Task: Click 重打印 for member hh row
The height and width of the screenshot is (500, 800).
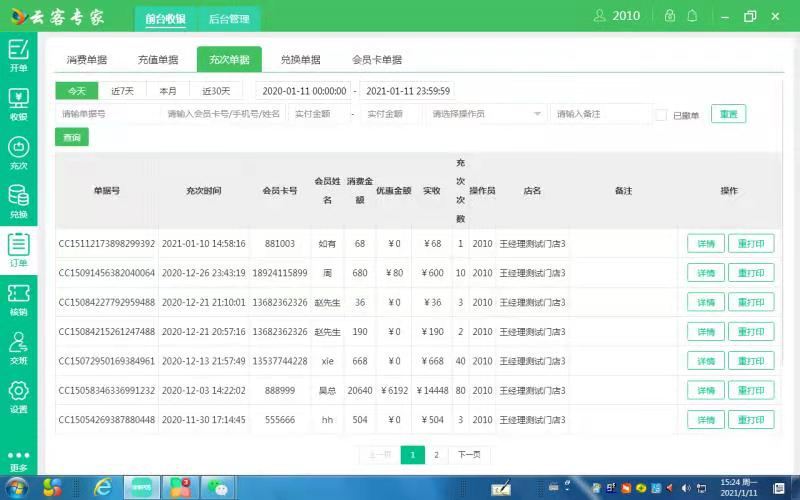Action: [751, 419]
